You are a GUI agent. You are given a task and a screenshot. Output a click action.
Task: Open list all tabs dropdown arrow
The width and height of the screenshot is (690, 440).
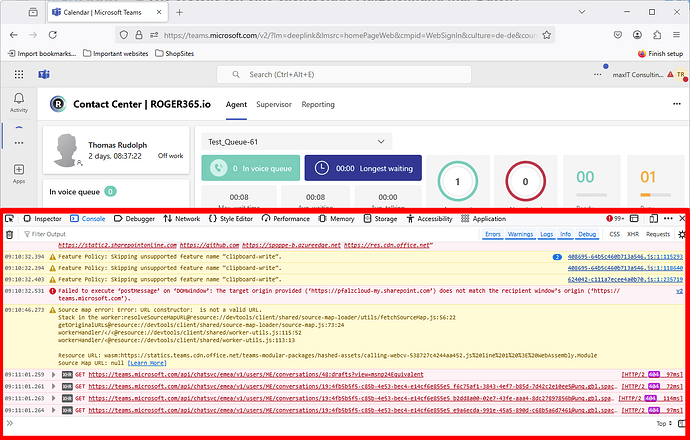582,12
